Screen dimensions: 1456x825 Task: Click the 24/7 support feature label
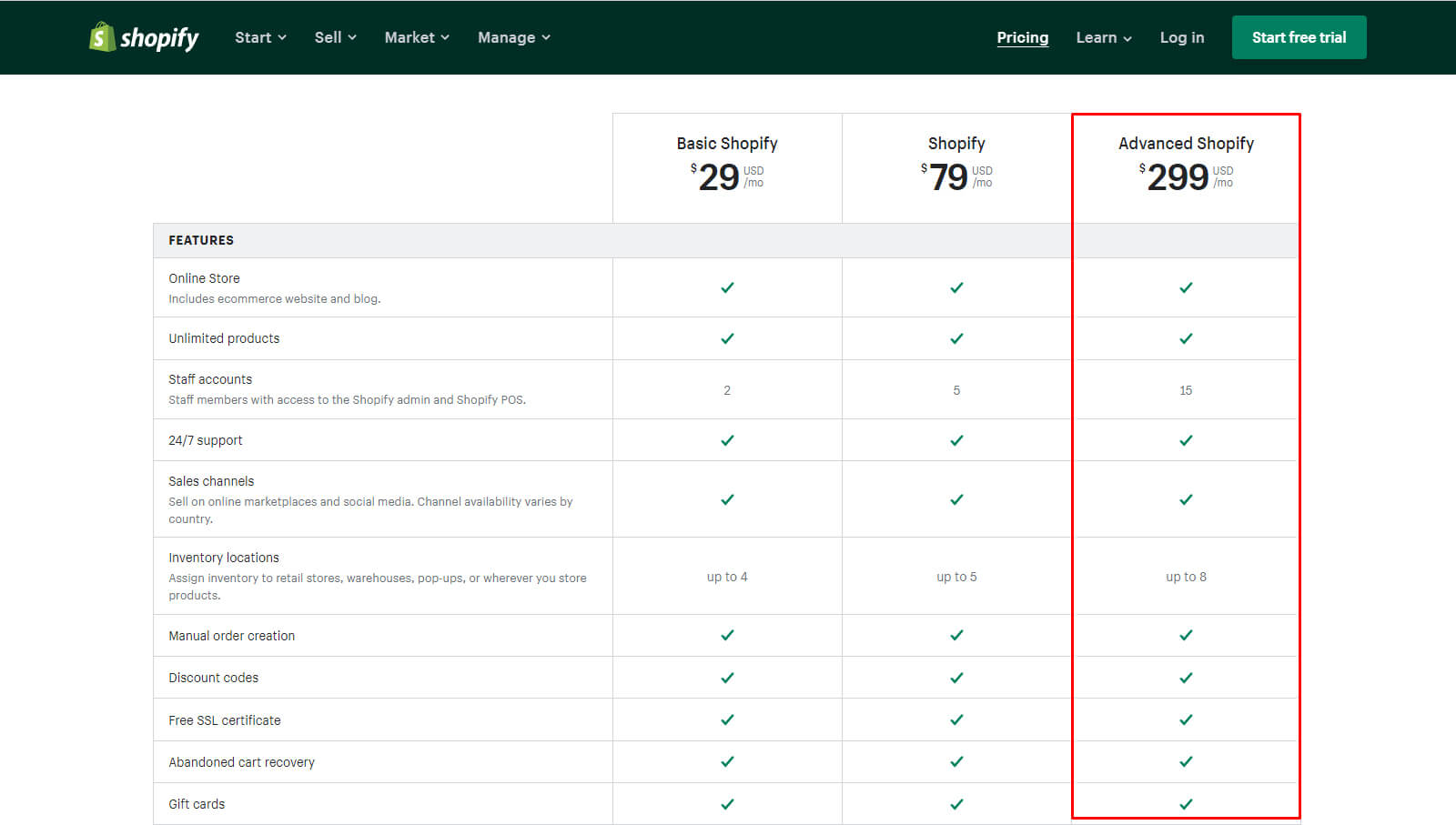(x=206, y=440)
